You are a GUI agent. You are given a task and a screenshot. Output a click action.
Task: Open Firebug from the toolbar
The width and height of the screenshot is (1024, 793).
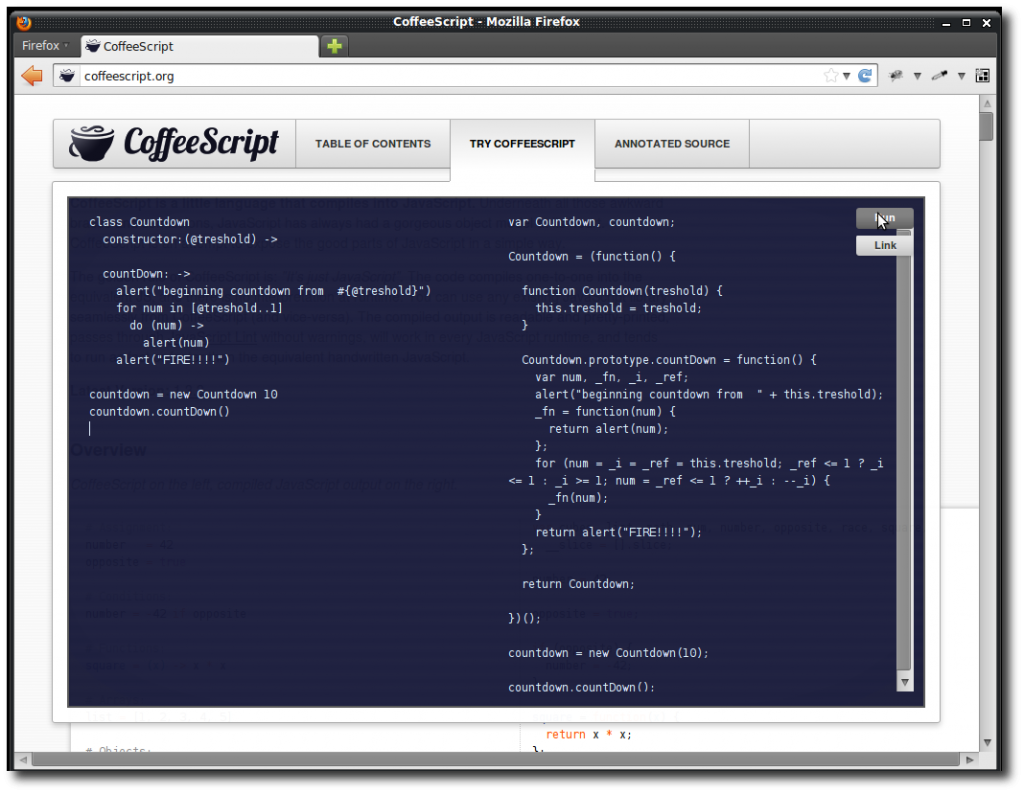click(x=896, y=75)
